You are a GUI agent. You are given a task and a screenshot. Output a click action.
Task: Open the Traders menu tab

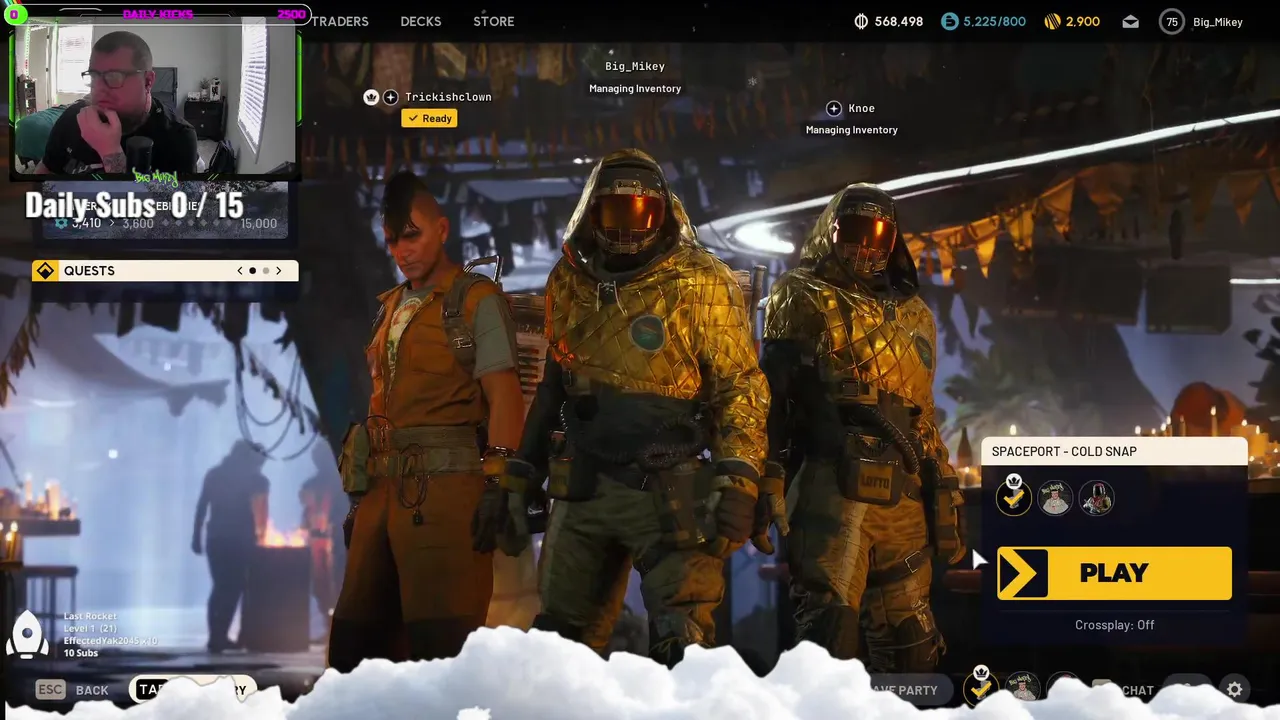pyautogui.click(x=339, y=21)
